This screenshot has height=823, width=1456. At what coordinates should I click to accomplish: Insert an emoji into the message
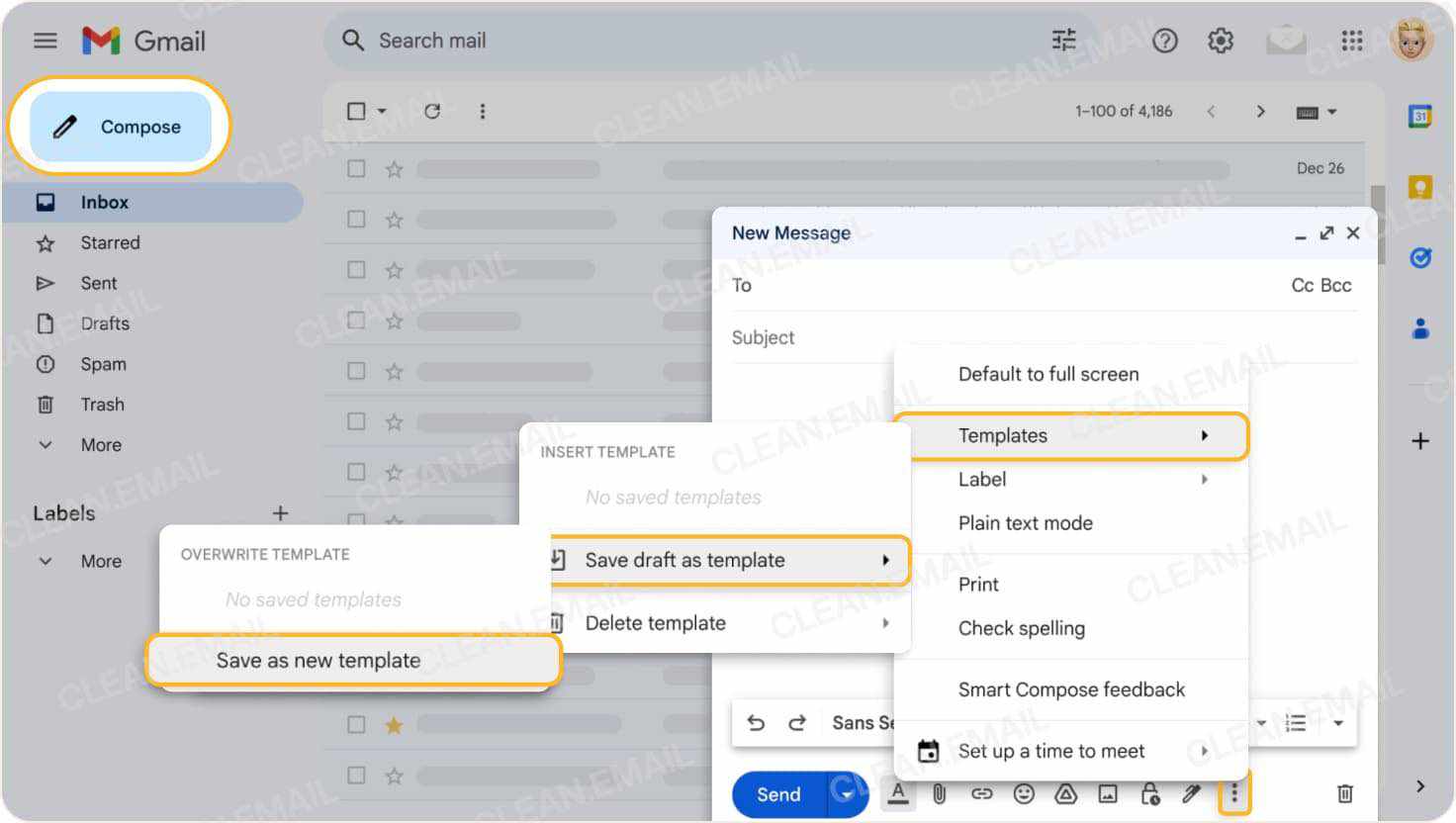point(1024,793)
